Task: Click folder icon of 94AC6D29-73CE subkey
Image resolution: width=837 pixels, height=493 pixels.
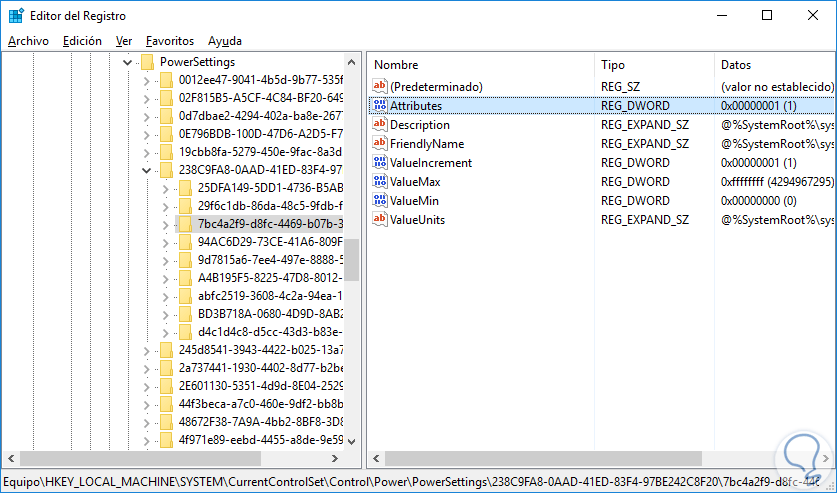Action: 185,242
